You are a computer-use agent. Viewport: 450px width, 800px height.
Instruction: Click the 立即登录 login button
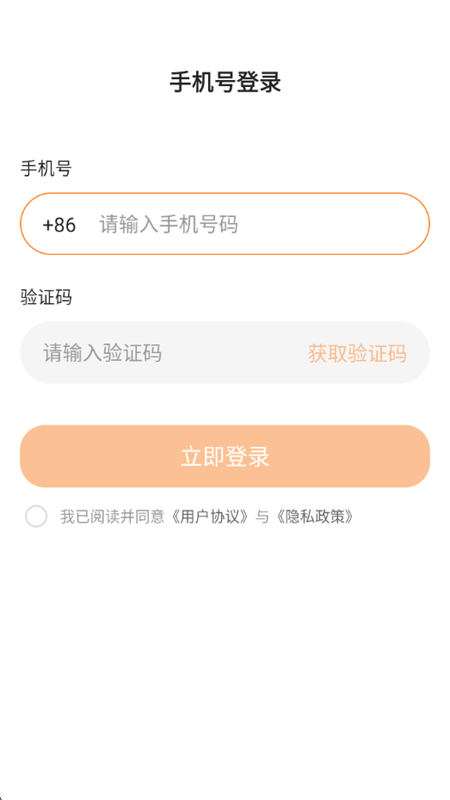(x=225, y=456)
